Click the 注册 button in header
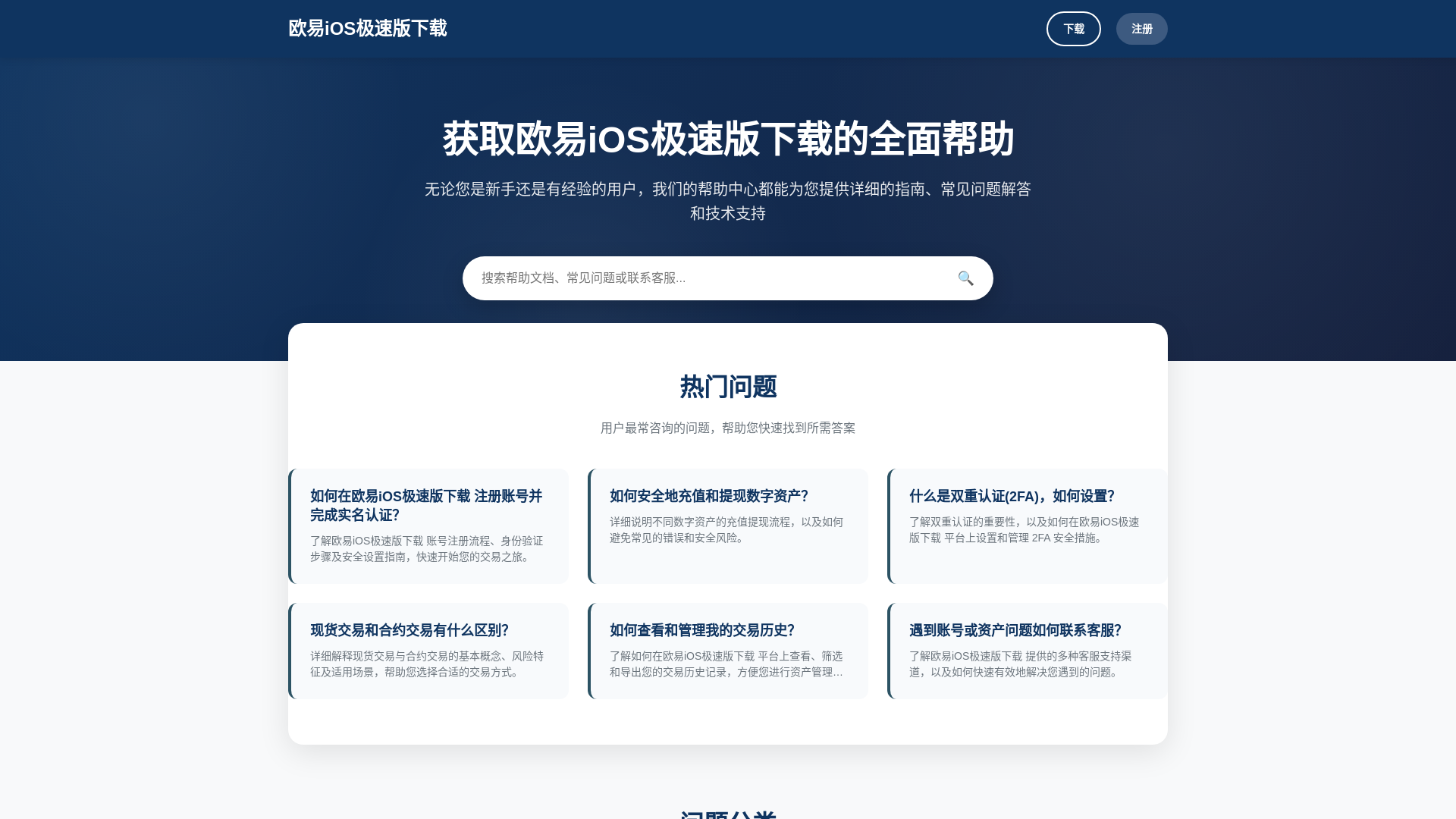Image resolution: width=1456 pixels, height=819 pixels. coord(1142,29)
